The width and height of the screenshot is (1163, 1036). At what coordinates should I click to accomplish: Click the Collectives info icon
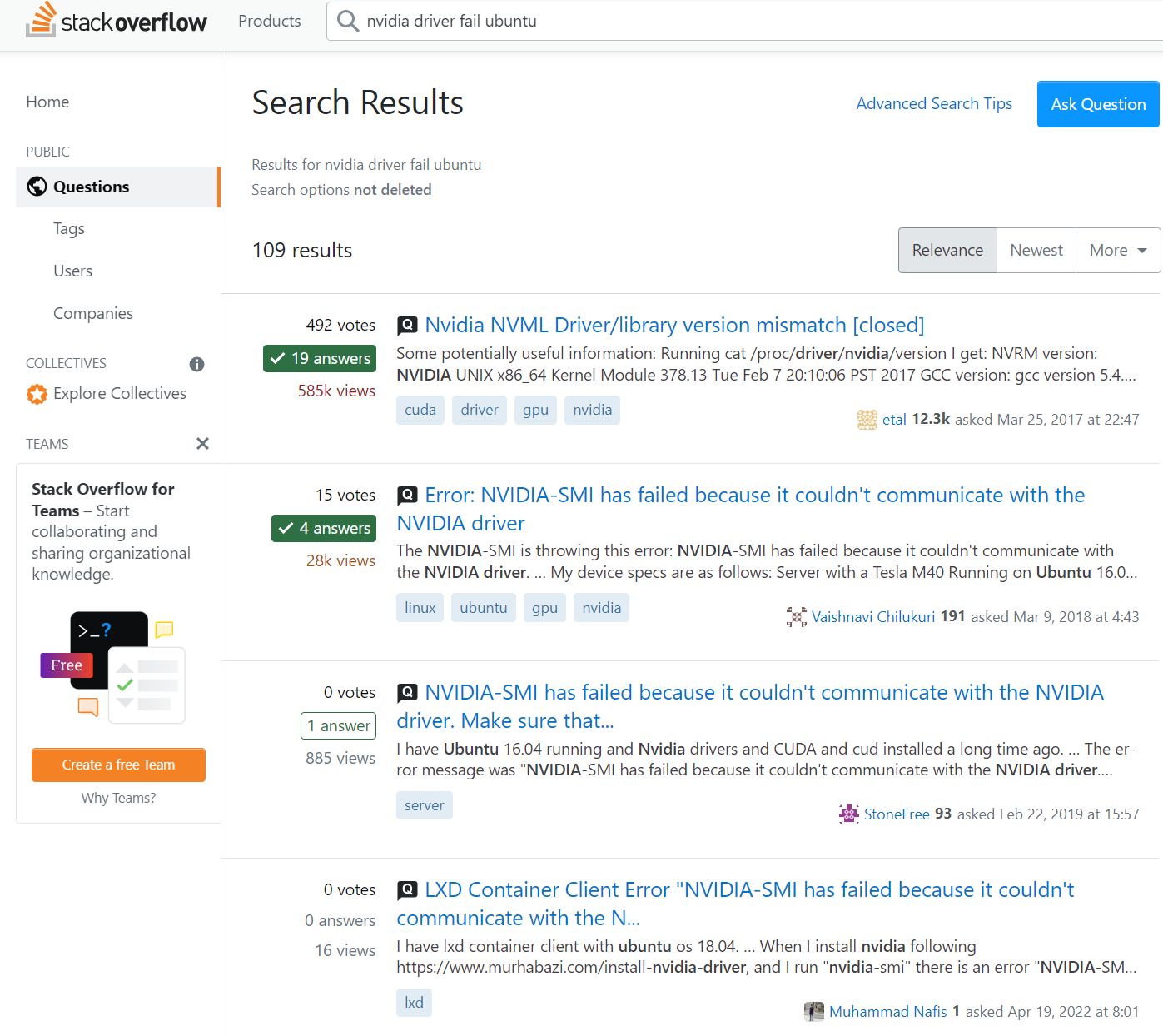click(196, 364)
